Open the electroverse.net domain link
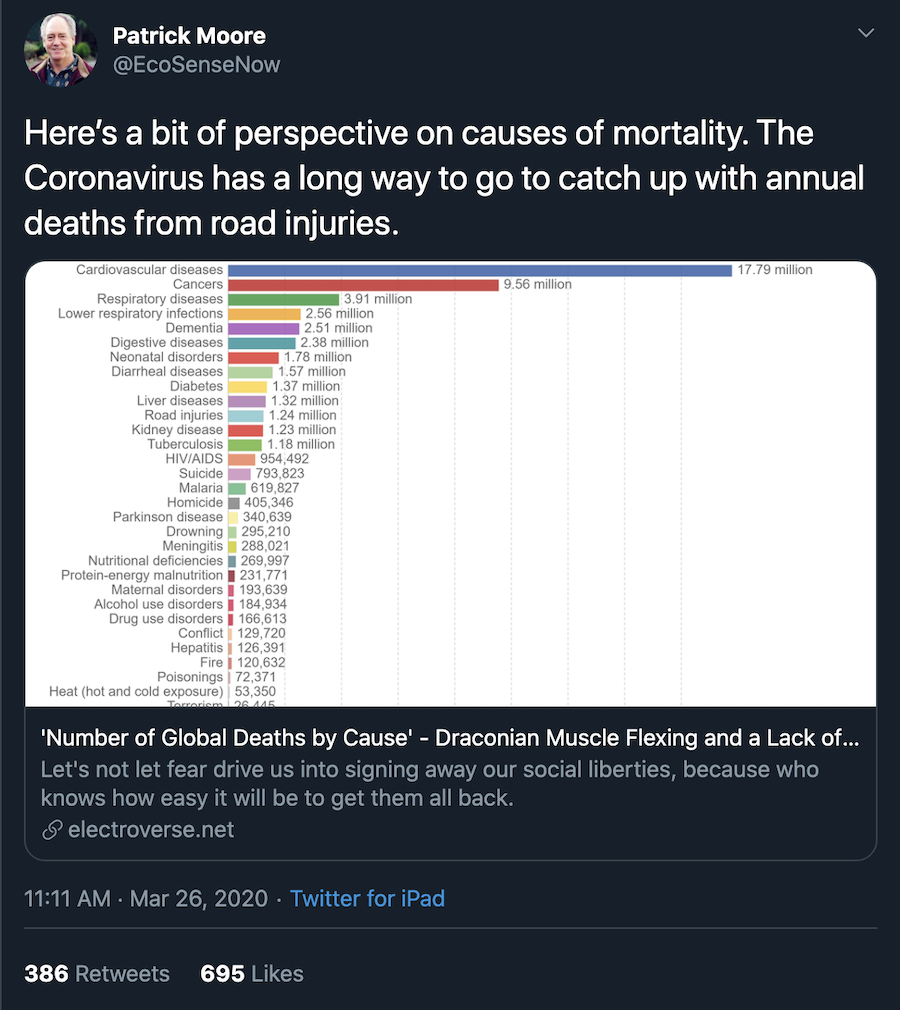Screen dimensions: 900x1010 point(151,830)
